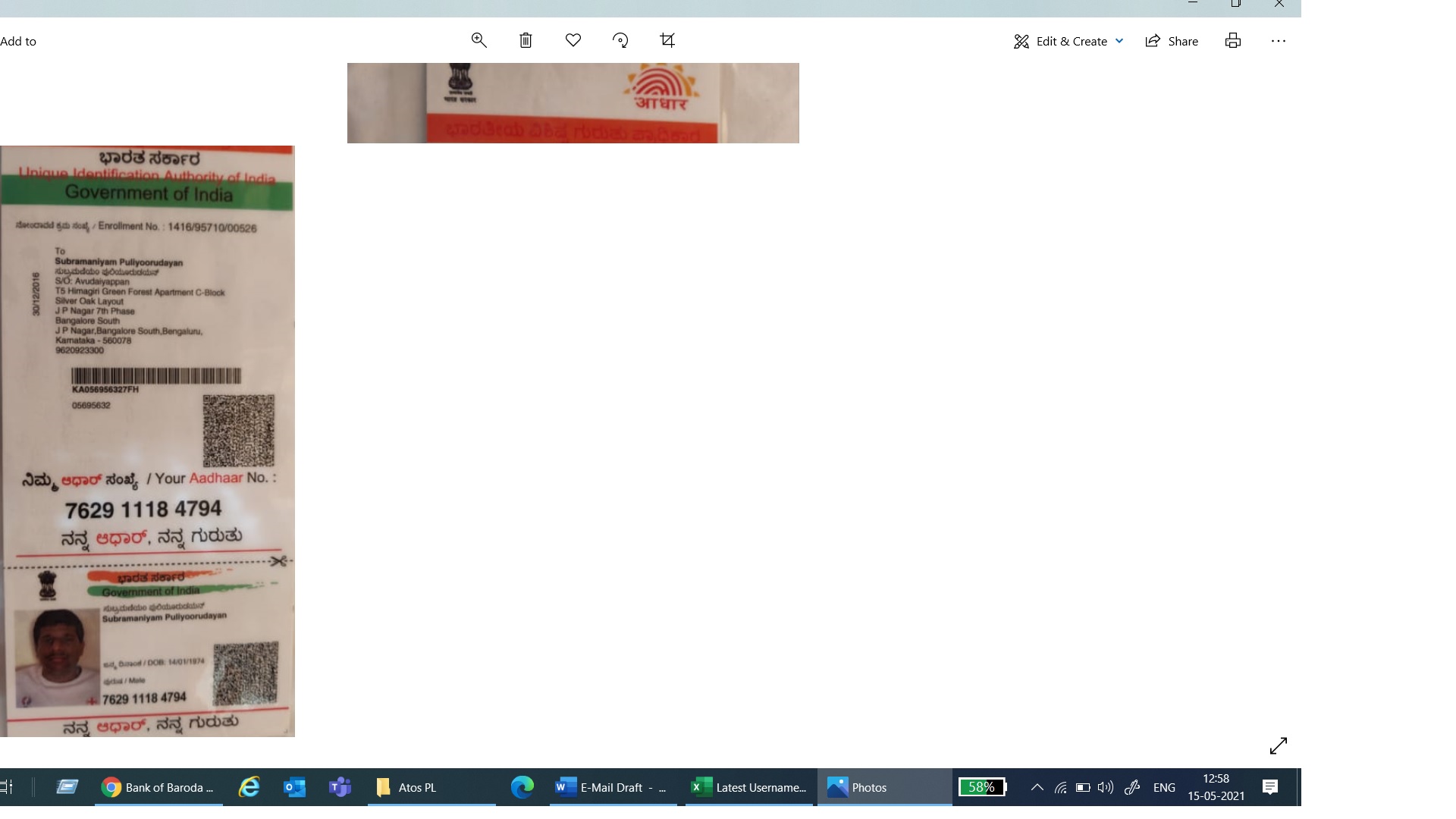
Task: Share the current photo
Action: point(1172,41)
